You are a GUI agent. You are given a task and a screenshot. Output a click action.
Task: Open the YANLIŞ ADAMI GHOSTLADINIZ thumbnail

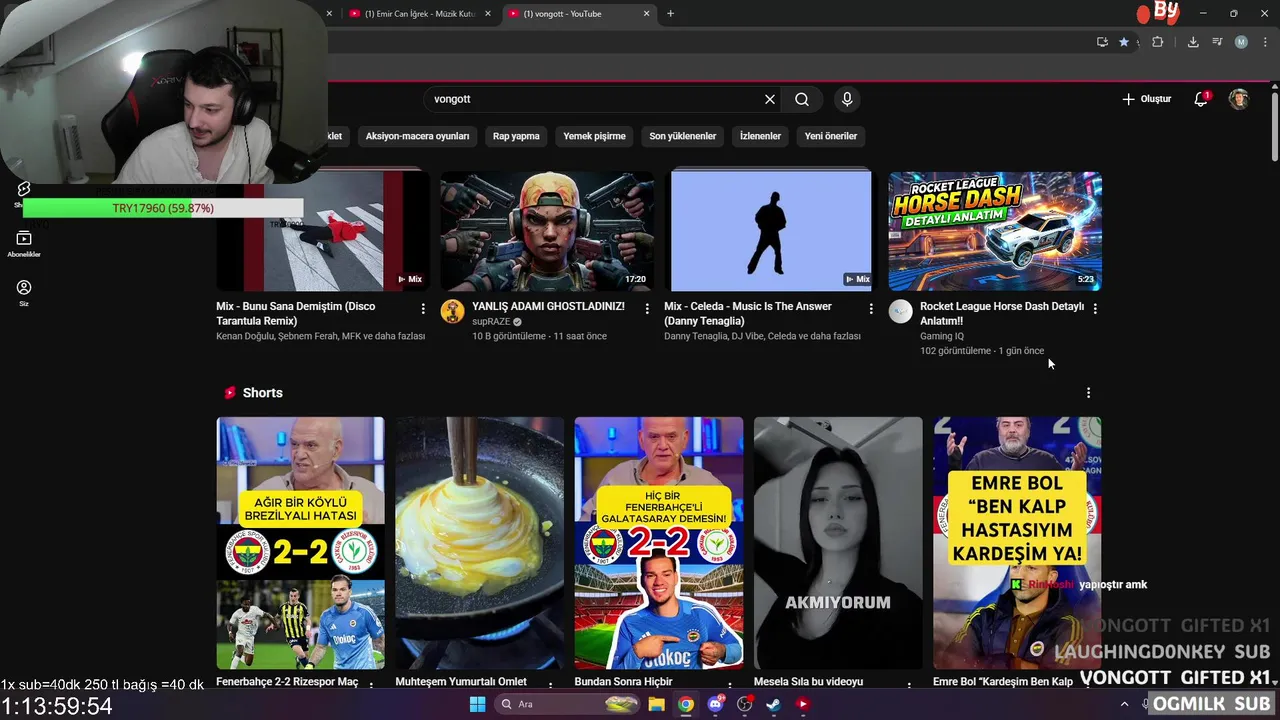[x=547, y=231]
